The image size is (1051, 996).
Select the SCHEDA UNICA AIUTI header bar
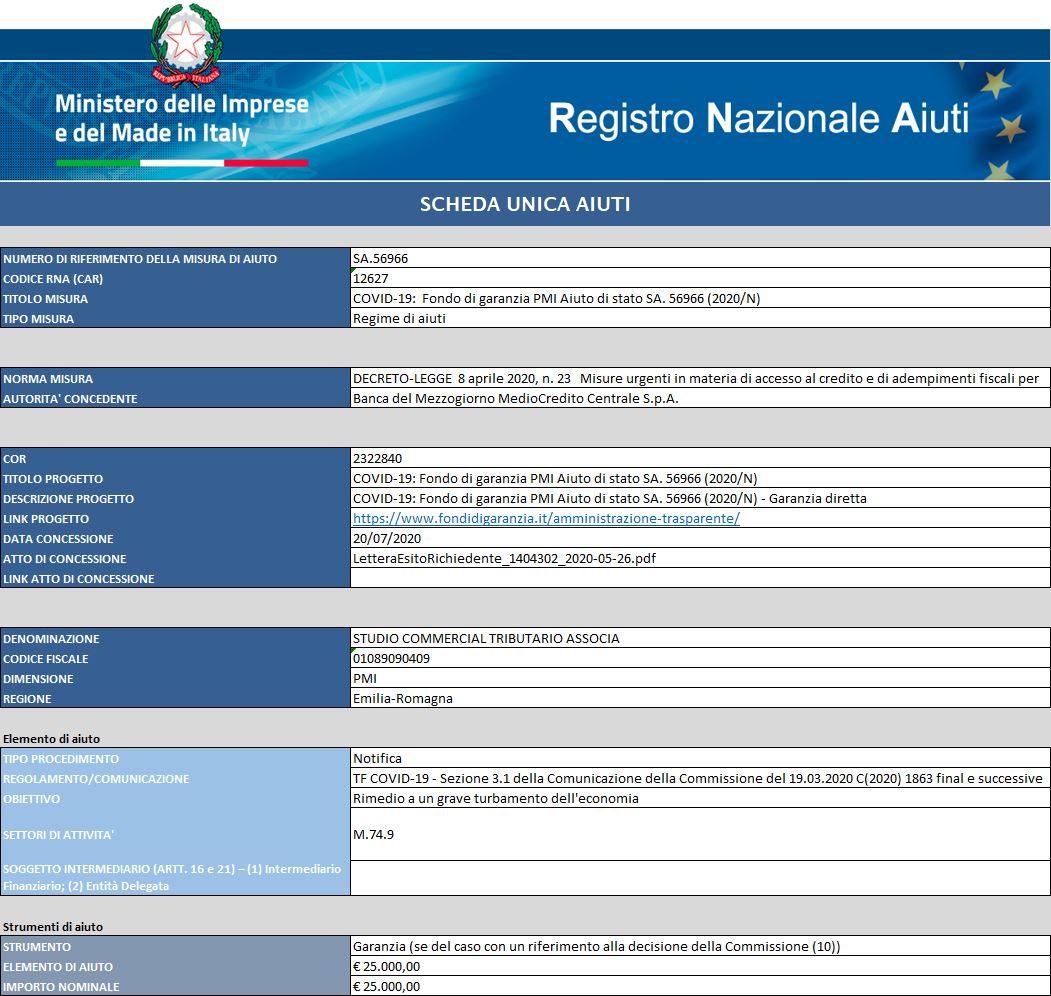(x=525, y=205)
